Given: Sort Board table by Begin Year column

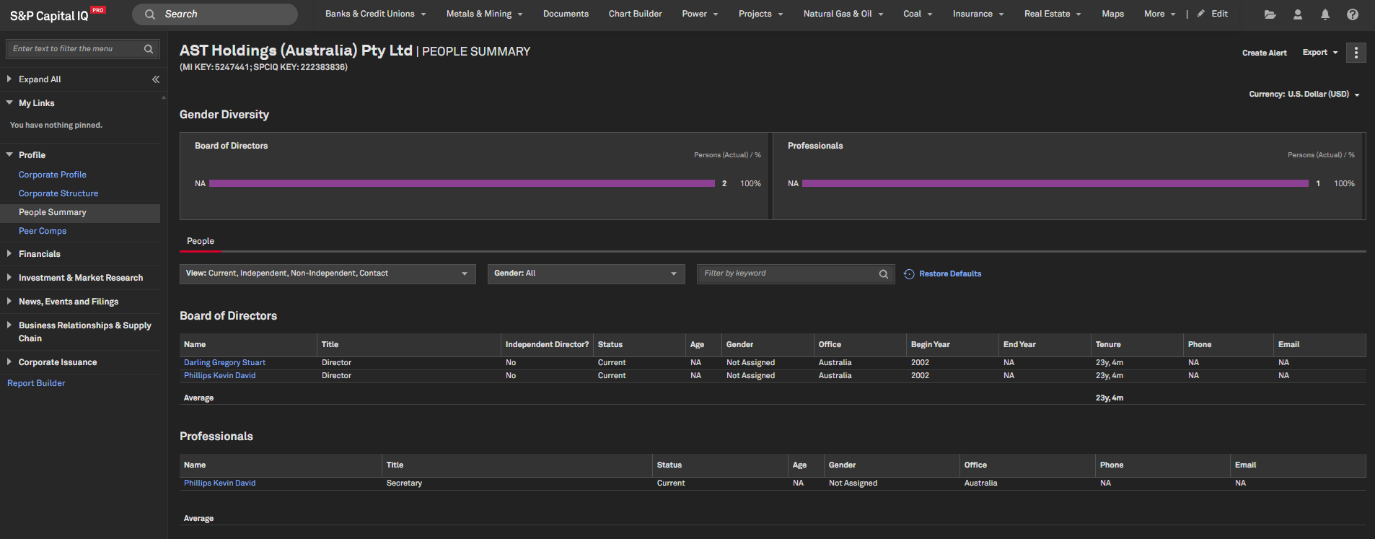Looking at the screenshot, I should point(930,344).
